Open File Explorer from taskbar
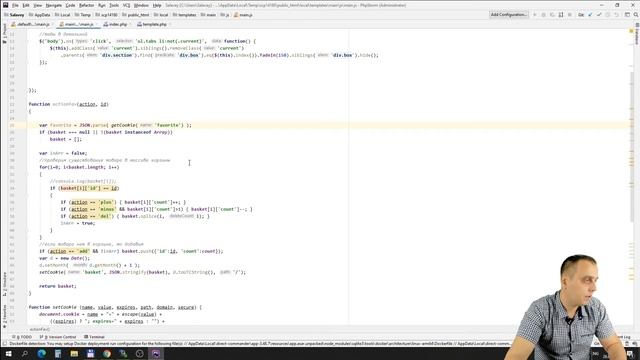The height and width of the screenshot is (360, 640). pos(74,353)
